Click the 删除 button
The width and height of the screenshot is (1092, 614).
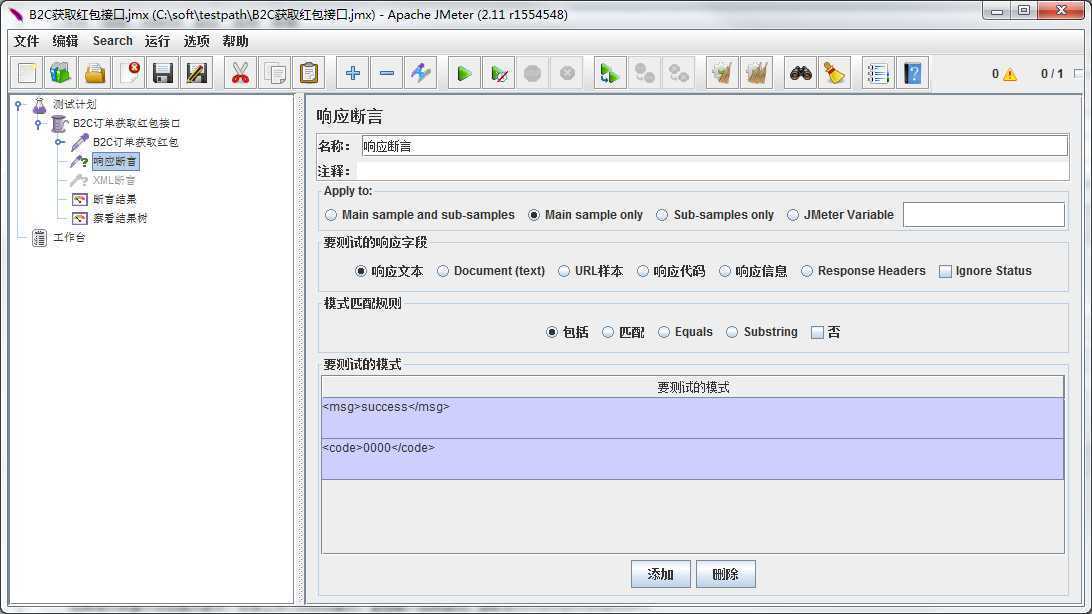click(x=726, y=574)
